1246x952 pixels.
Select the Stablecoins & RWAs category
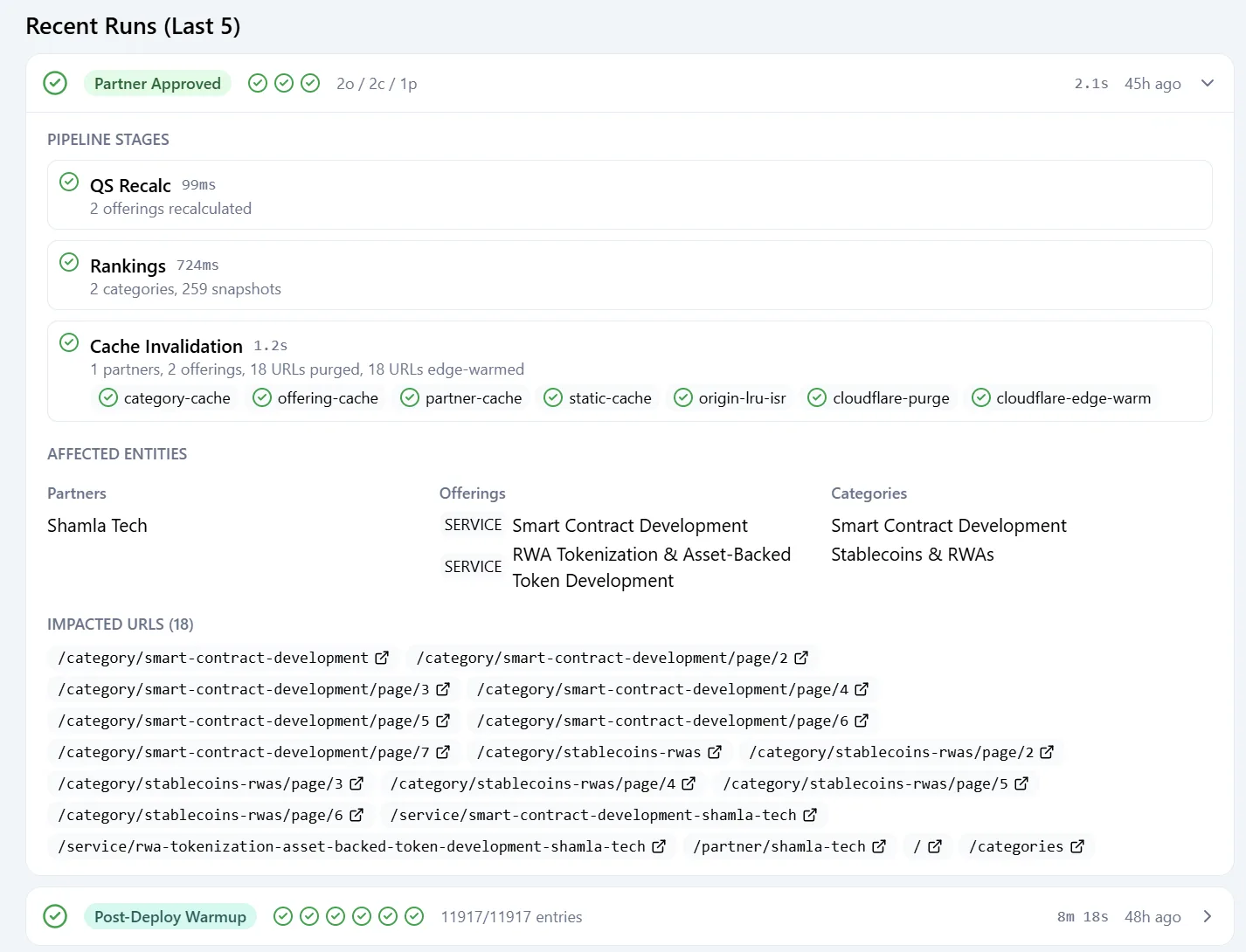[x=912, y=554]
